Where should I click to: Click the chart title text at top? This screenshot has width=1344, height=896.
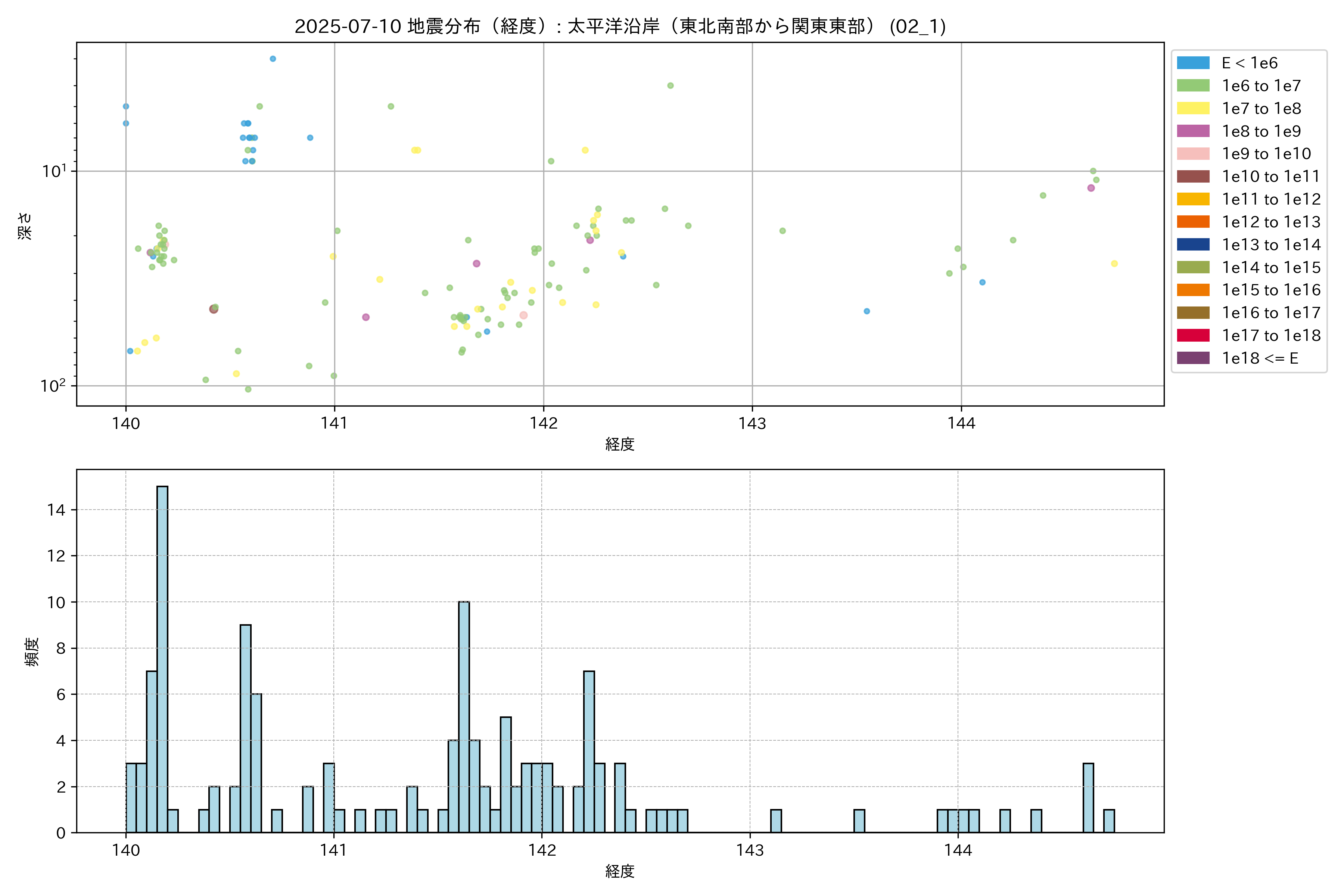pos(620,26)
